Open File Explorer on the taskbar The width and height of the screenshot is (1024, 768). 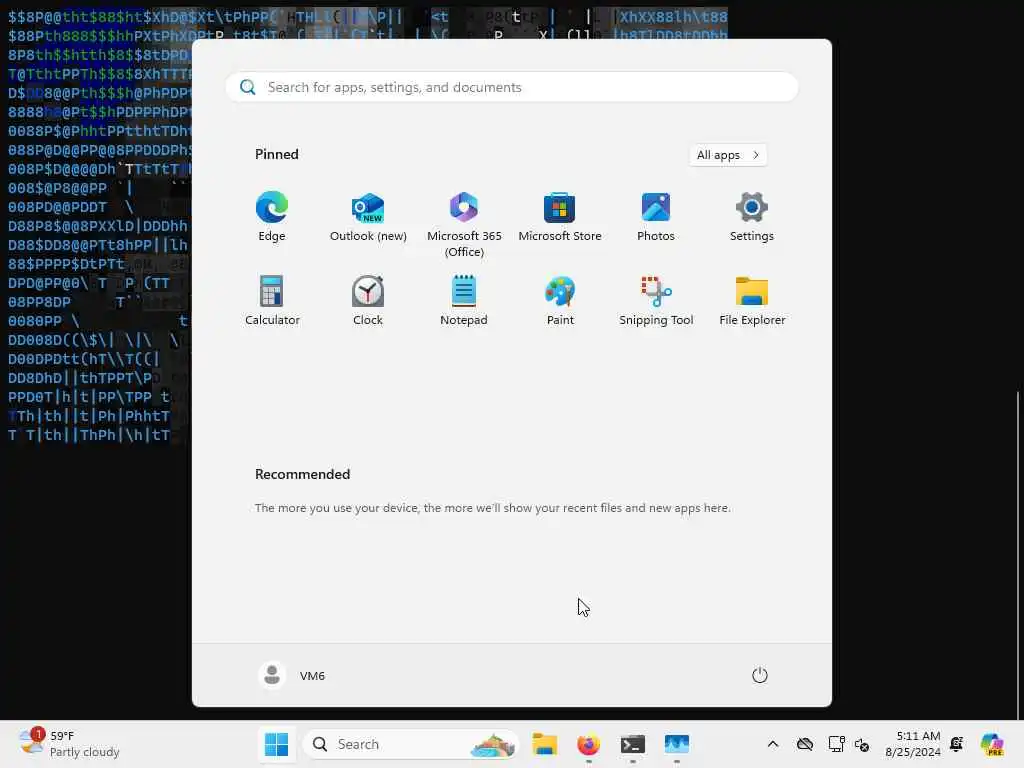(544, 744)
